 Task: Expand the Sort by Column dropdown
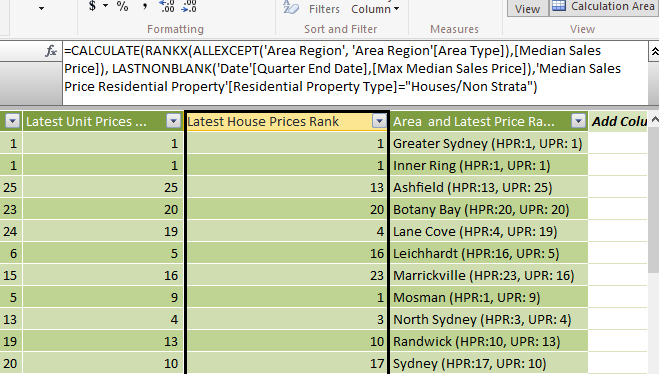click(x=375, y=8)
